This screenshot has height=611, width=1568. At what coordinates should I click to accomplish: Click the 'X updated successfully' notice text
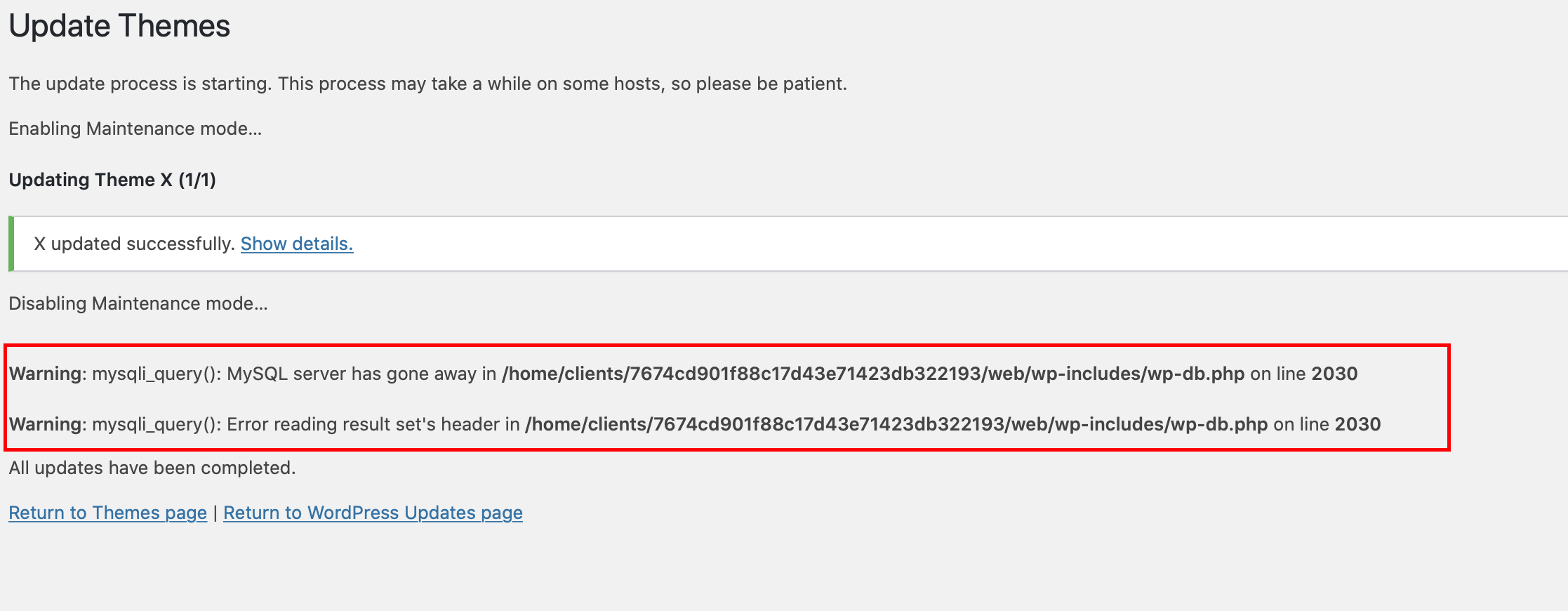pos(134,244)
